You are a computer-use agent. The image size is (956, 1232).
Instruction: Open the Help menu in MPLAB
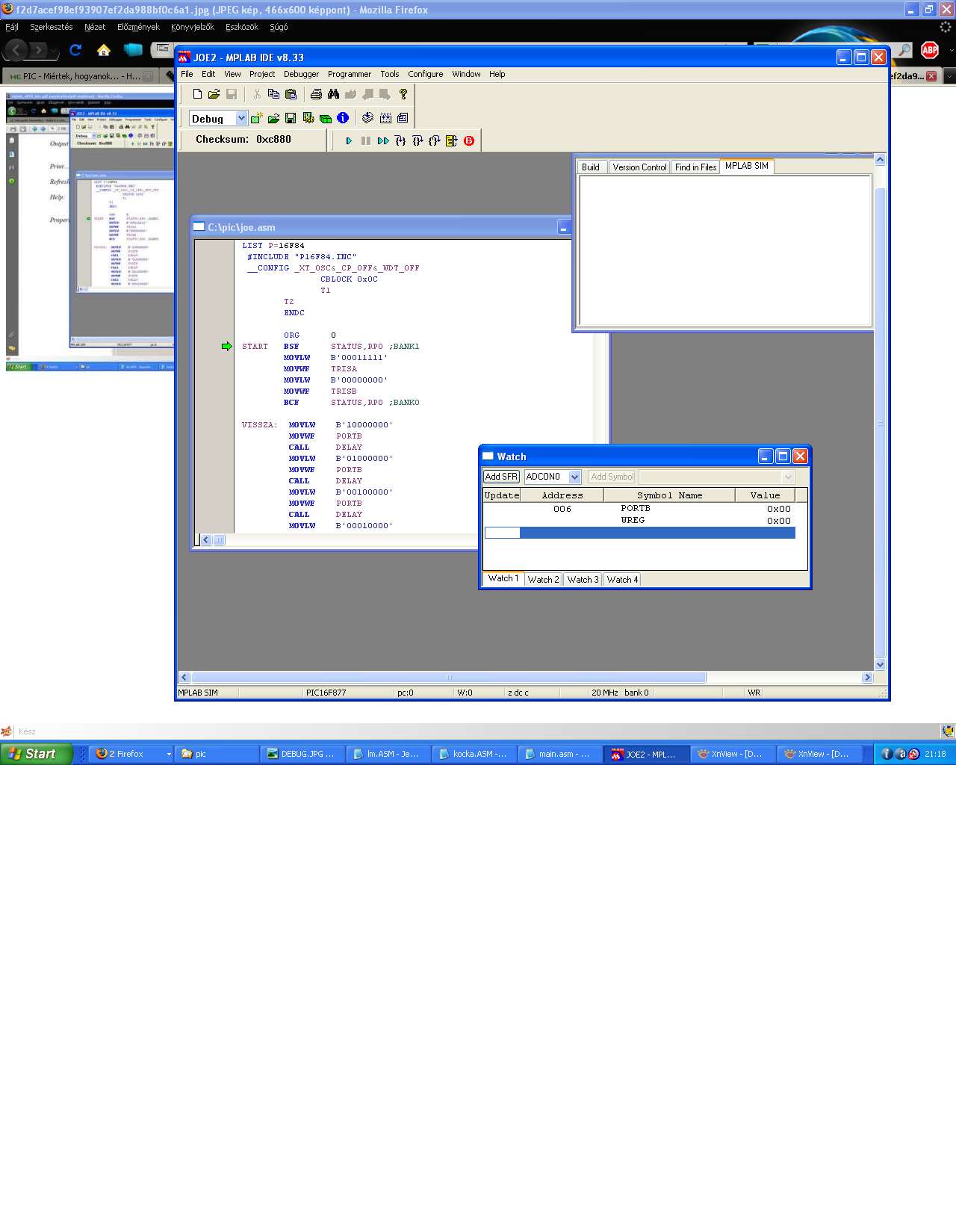(x=497, y=74)
